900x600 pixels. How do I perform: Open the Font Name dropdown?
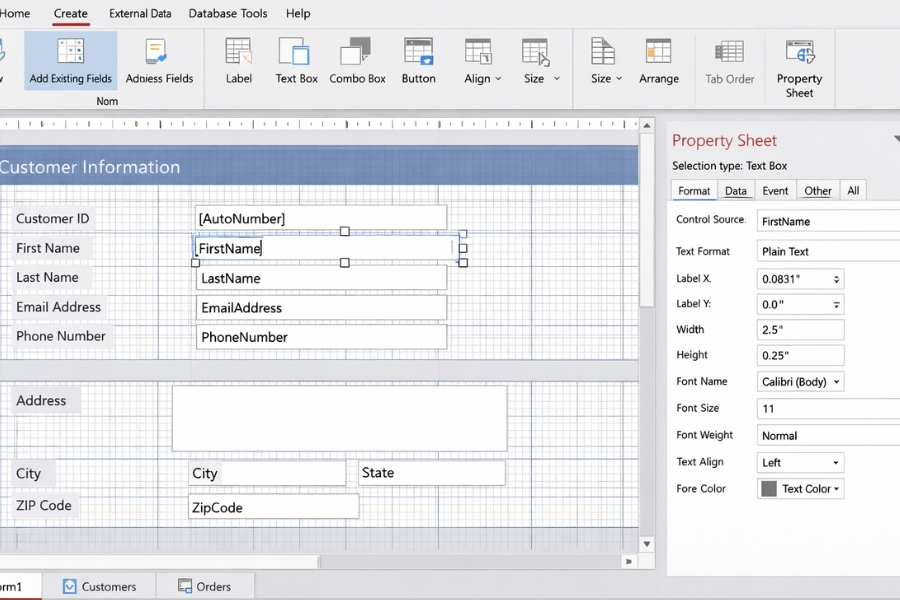tap(836, 382)
